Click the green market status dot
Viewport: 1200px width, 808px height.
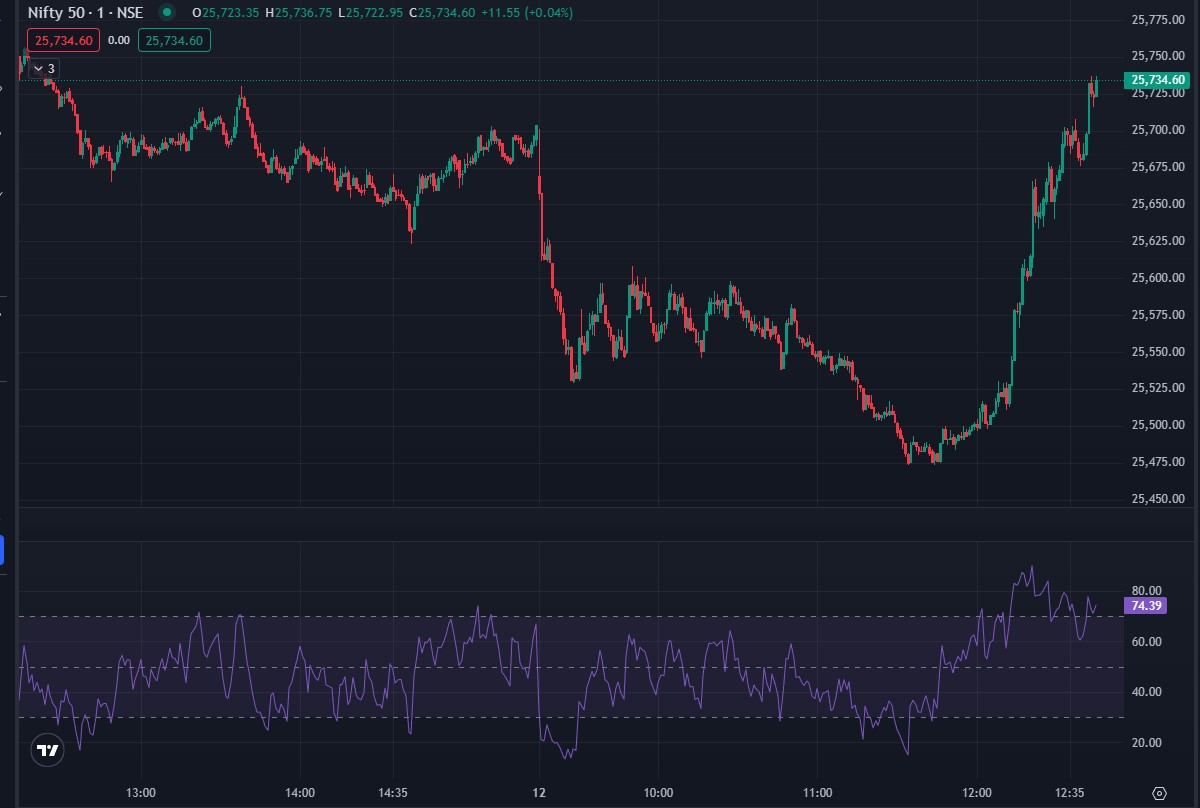[167, 13]
